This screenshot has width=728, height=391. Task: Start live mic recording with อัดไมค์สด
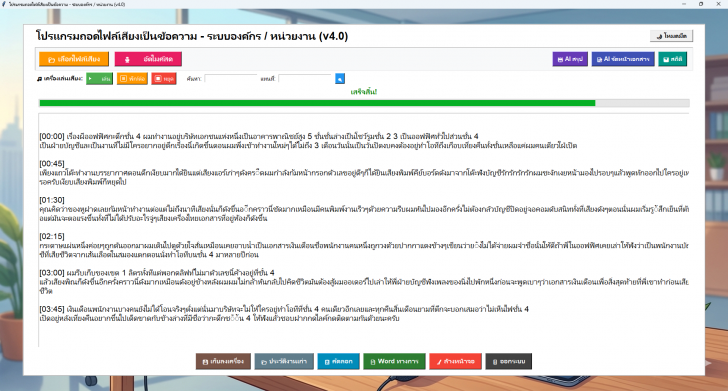148,59
